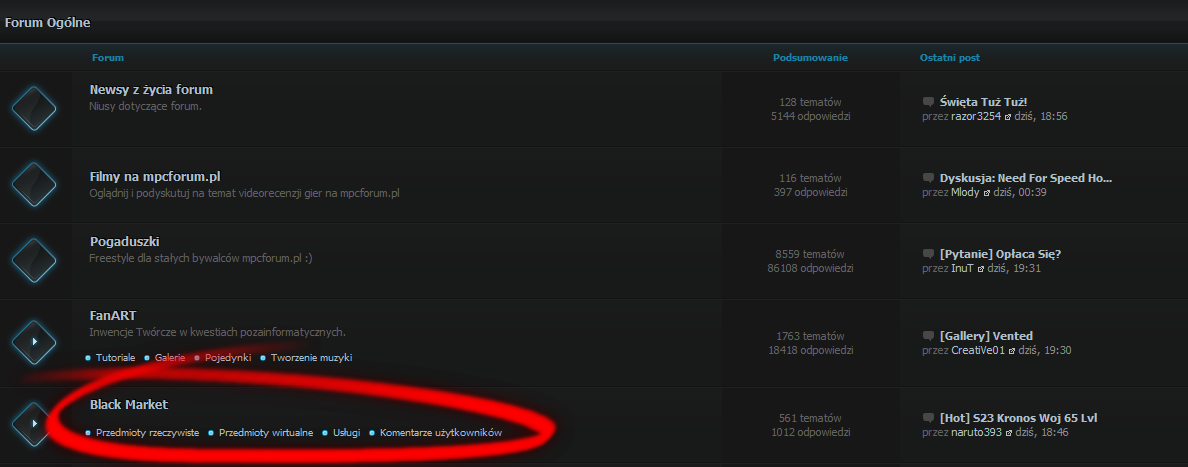Screen dimensions: 1188x467
Task: Open the Filmy na mpcforum.pl section
Action: 155,177
